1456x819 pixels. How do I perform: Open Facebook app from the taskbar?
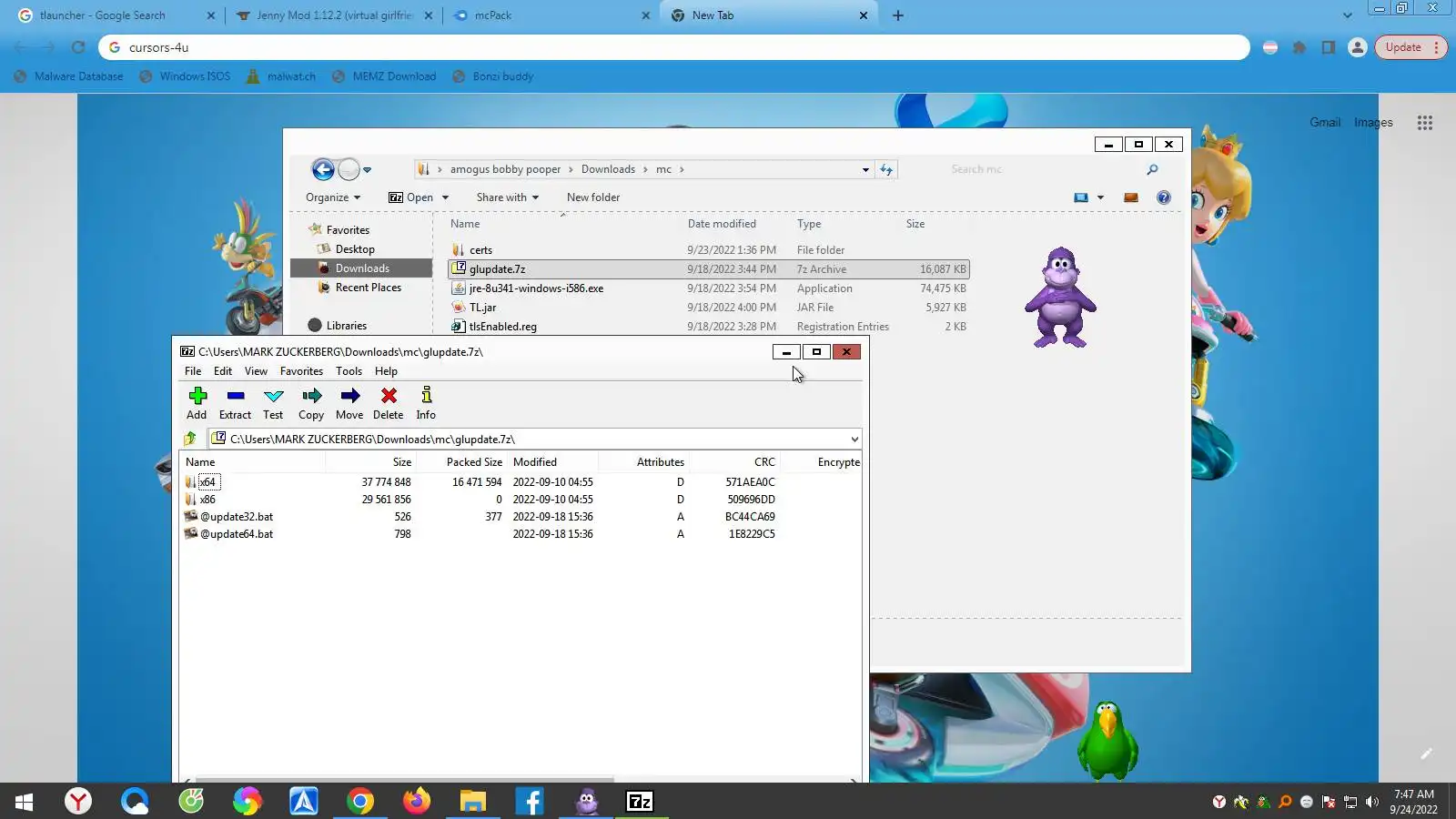click(530, 801)
